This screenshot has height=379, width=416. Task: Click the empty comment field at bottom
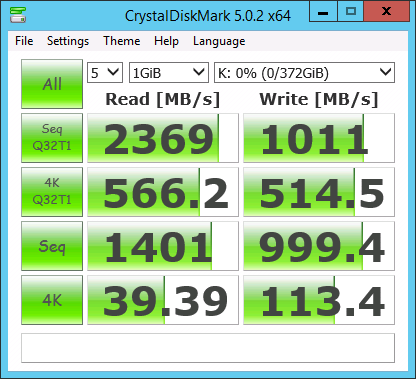click(208, 348)
